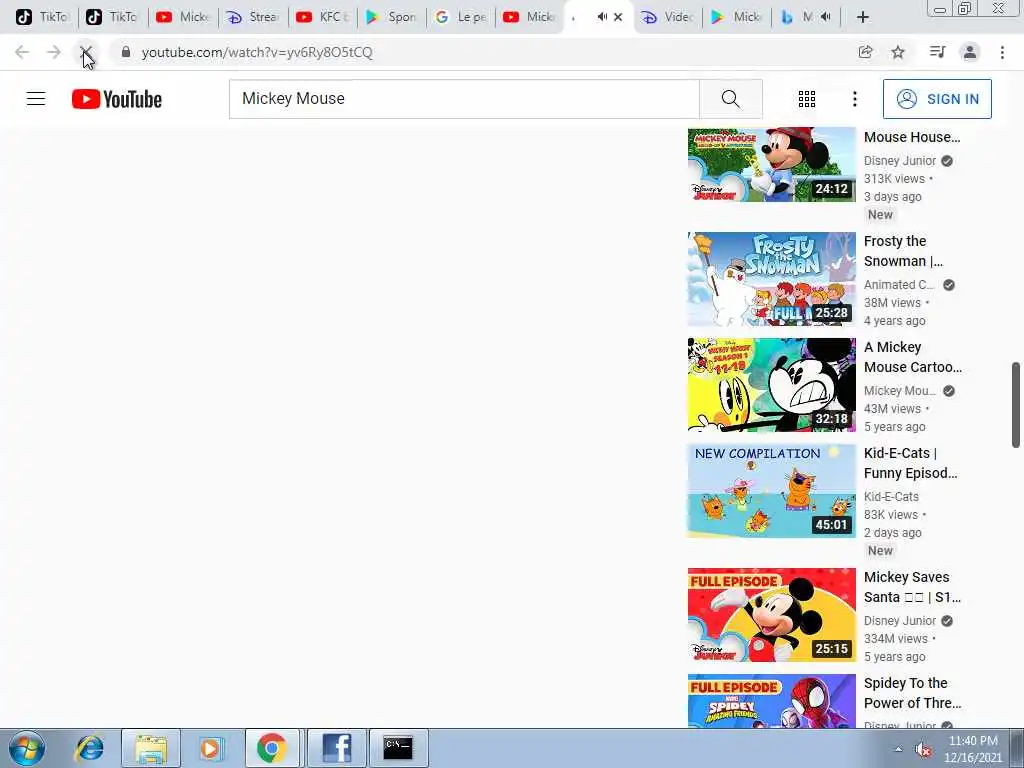Open Internet Explorer from the taskbar
Screen dimensions: 1024x768
click(x=89, y=748)
